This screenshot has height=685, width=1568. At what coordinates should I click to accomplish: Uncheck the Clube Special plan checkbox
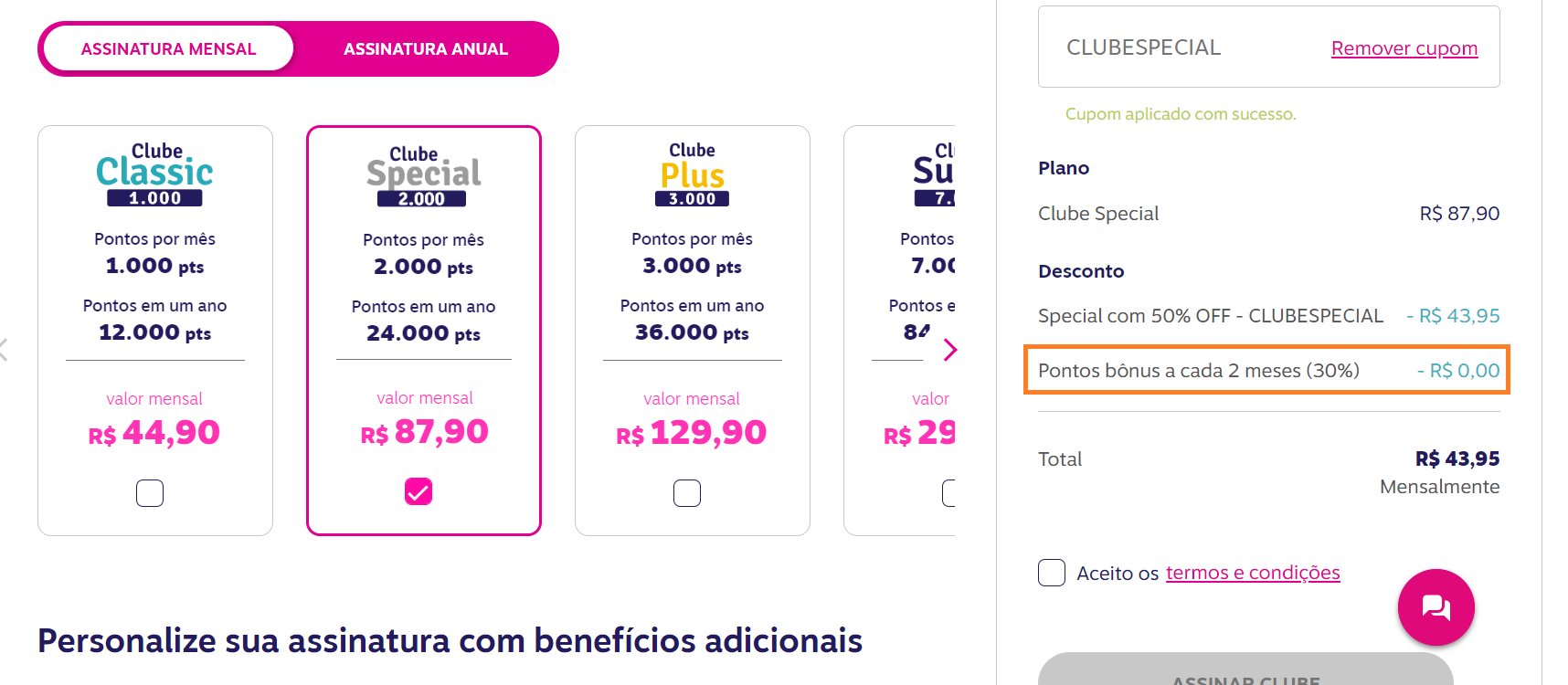click(418, 492)
